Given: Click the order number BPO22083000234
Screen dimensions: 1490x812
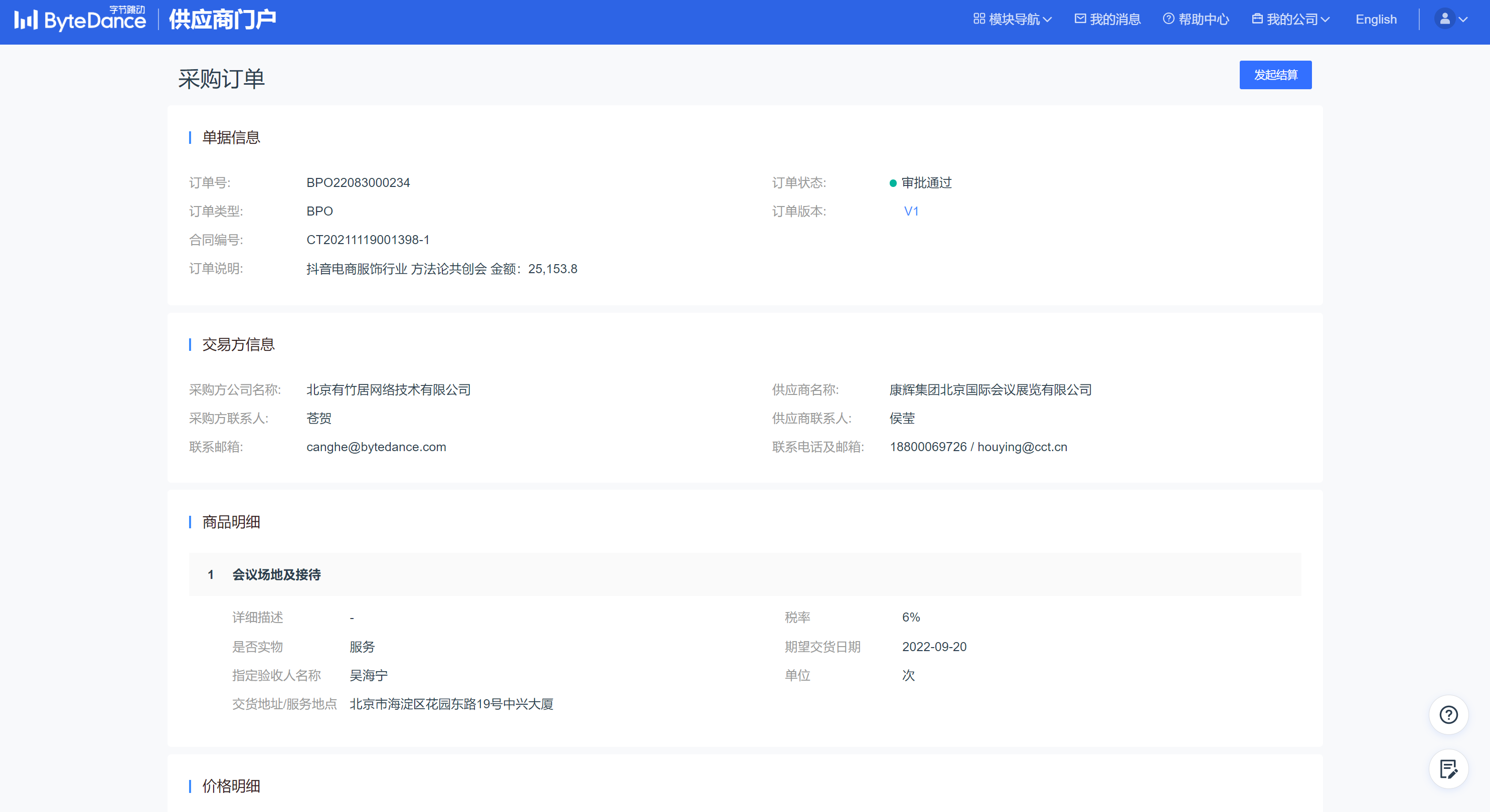Looking at the screenshot, I should click(358, 182).
